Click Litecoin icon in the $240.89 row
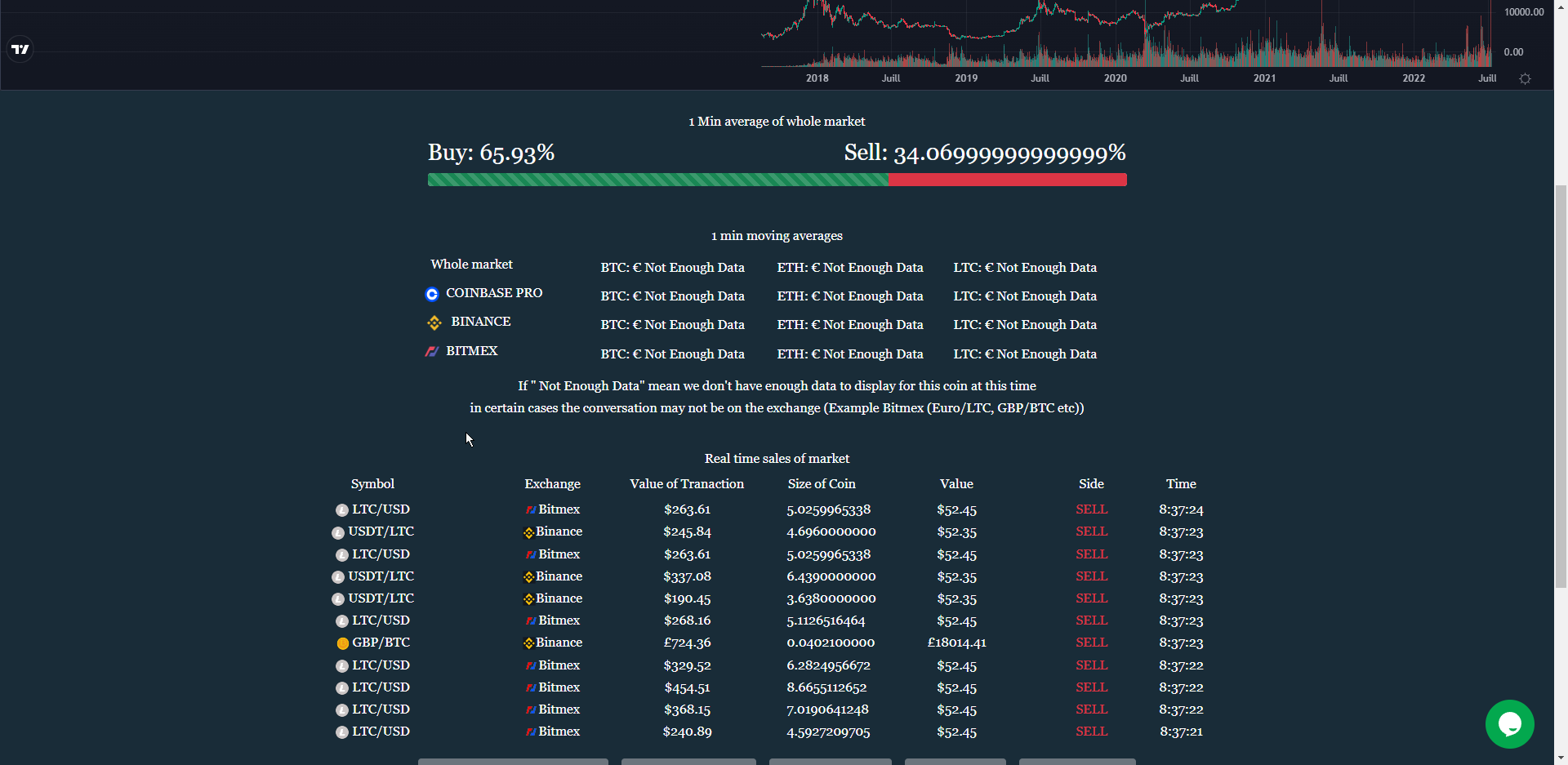 (x=342, y=732)
